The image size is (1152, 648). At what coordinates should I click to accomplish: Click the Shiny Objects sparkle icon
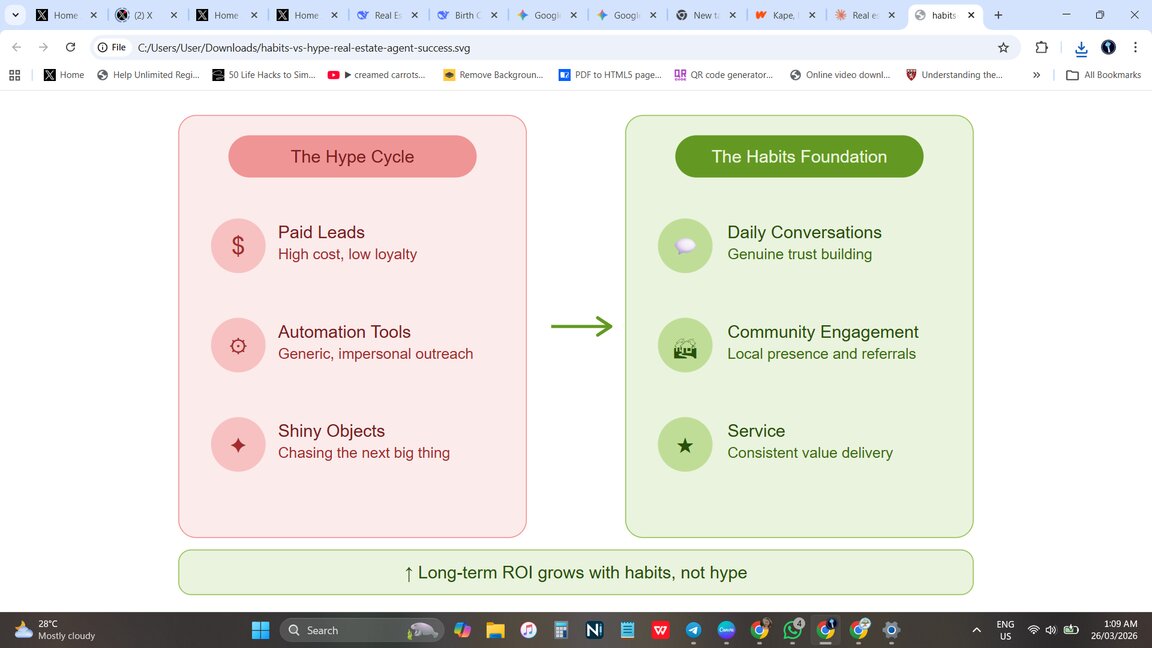238,444
